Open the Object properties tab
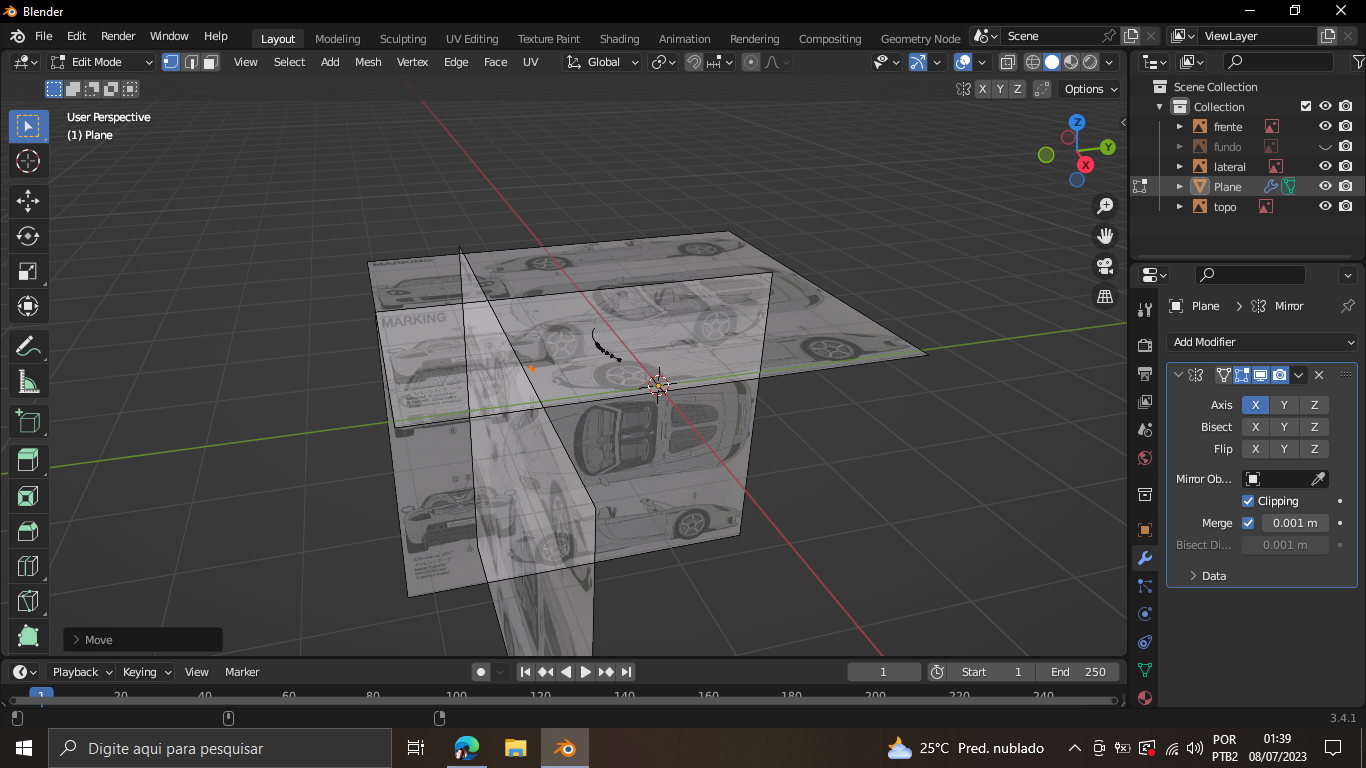This screenshot has height=768, width=1366. (x=1145, y=530)
